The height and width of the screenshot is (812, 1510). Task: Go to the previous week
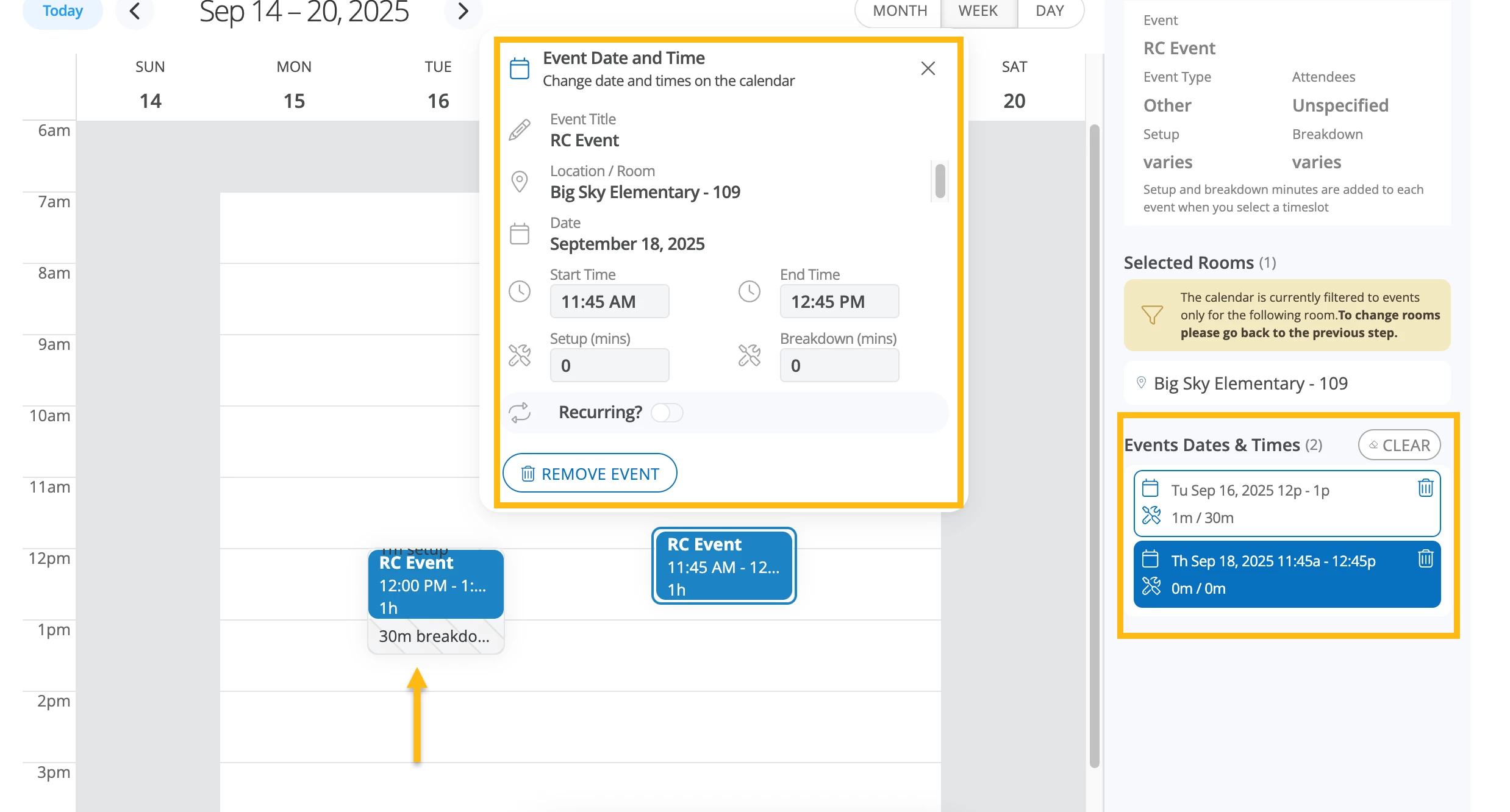tap(135, 11)
